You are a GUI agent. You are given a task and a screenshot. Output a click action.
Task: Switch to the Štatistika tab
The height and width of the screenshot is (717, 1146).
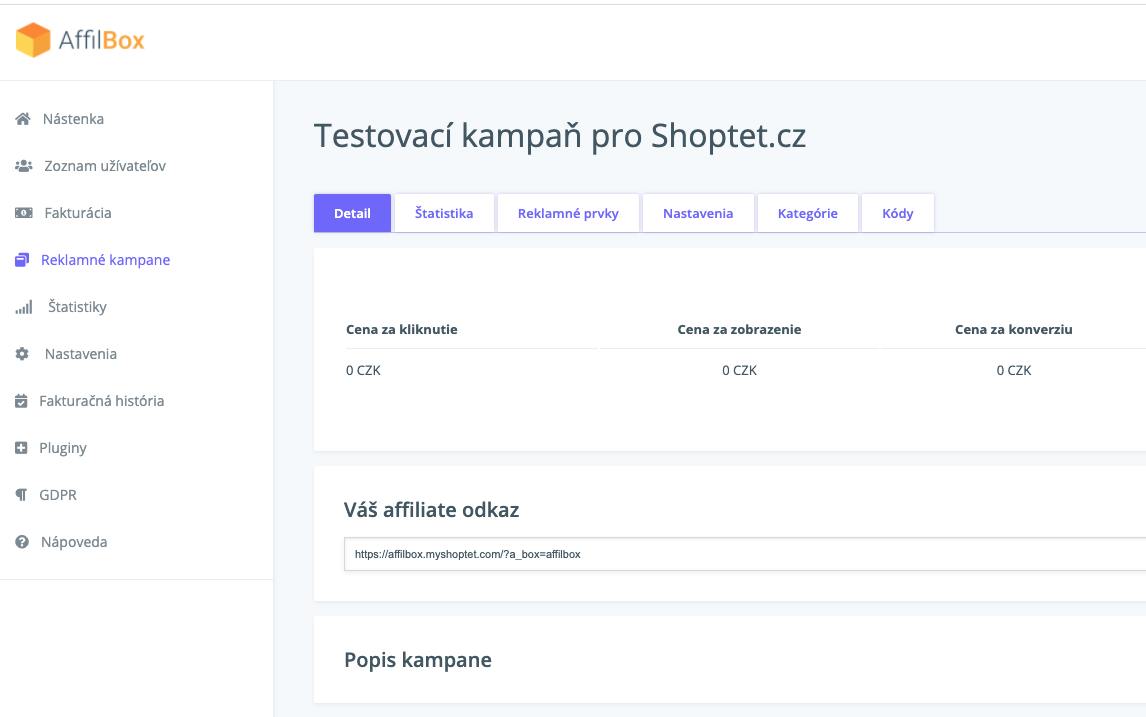point(444,213)
